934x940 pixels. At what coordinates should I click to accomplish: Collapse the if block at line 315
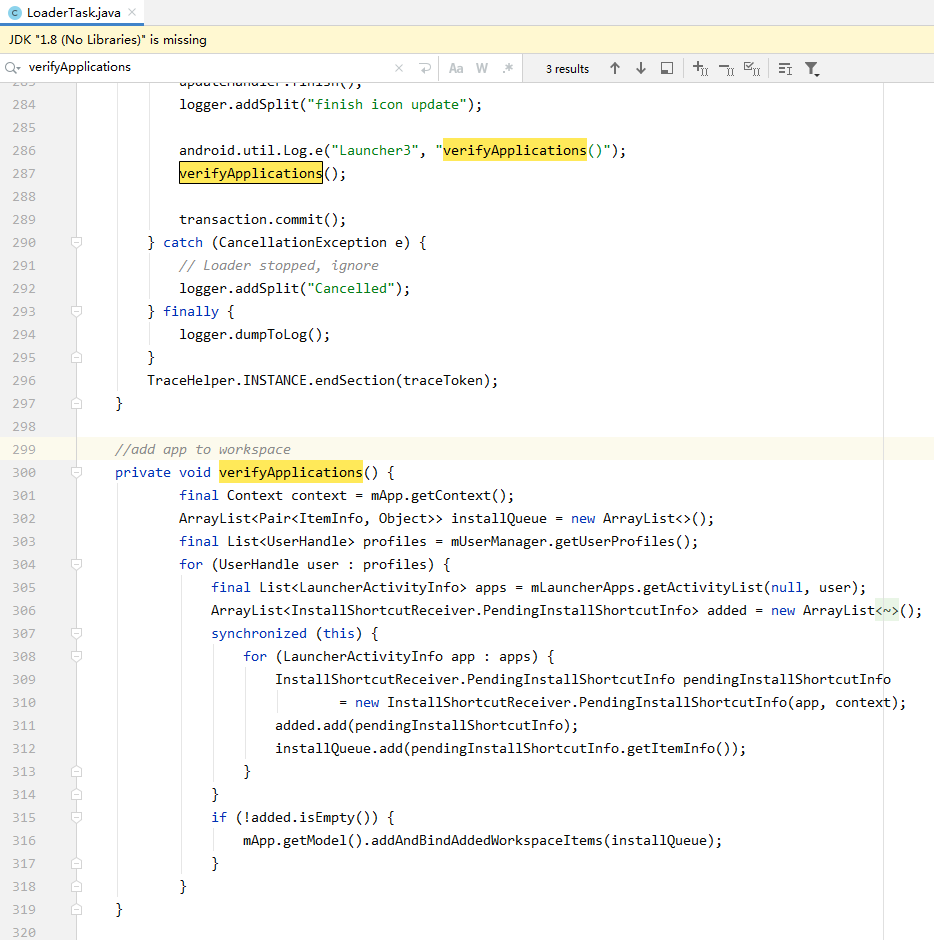(x=76, y=817)
